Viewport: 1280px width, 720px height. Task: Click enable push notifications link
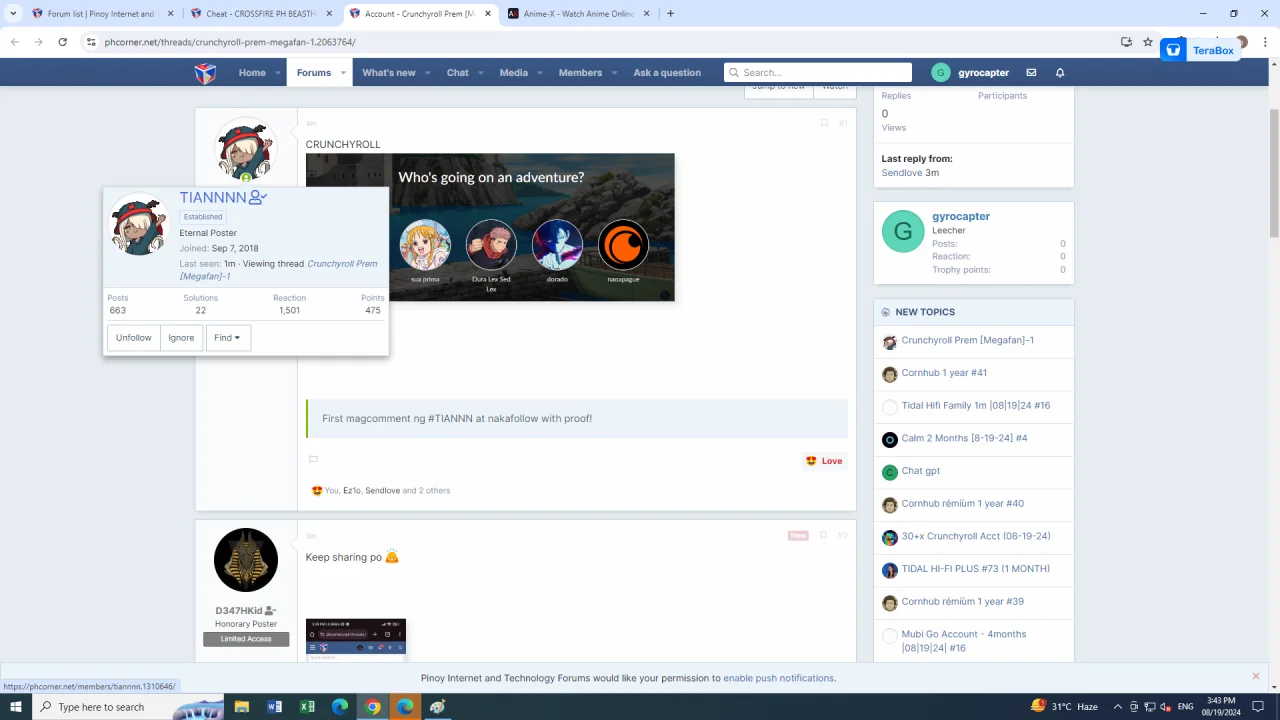point(778,678)
